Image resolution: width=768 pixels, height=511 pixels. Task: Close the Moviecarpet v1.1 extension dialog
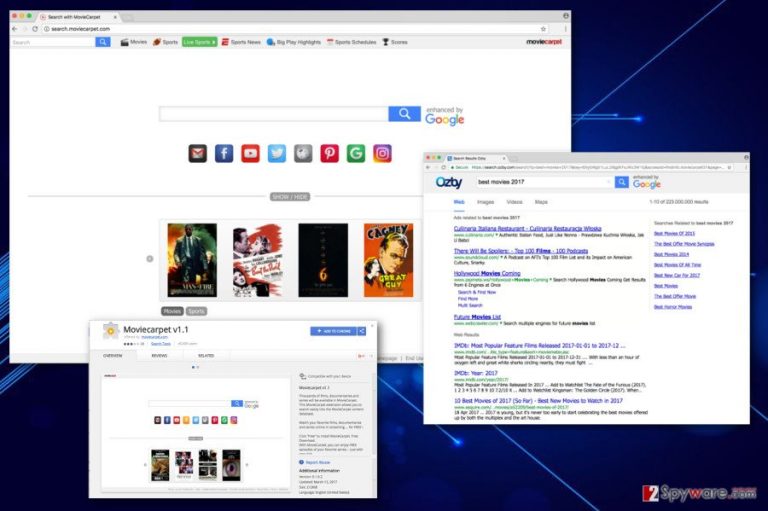(x=372, y=326)
